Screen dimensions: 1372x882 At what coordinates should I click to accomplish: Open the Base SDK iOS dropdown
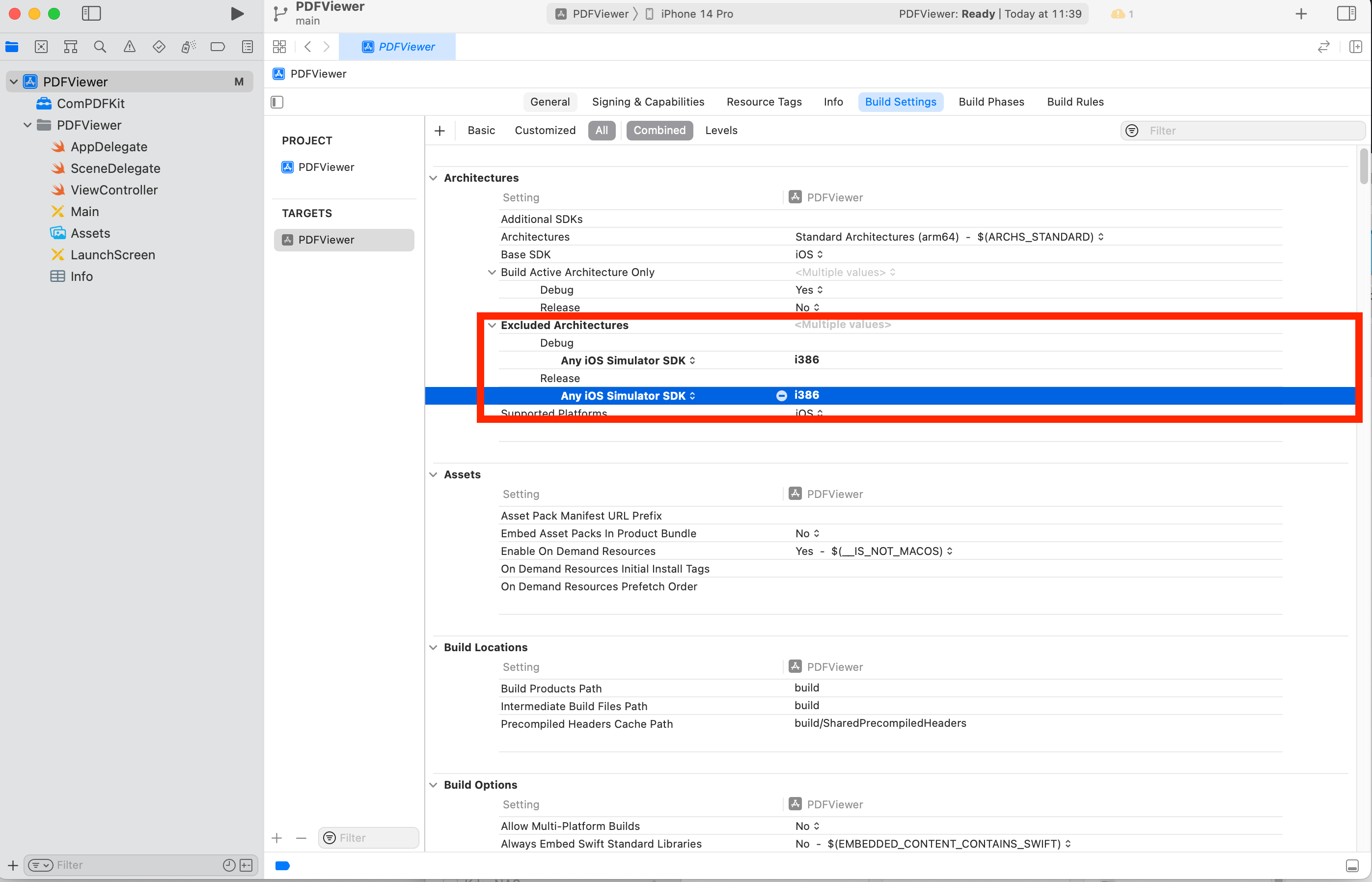click(809, 255)
